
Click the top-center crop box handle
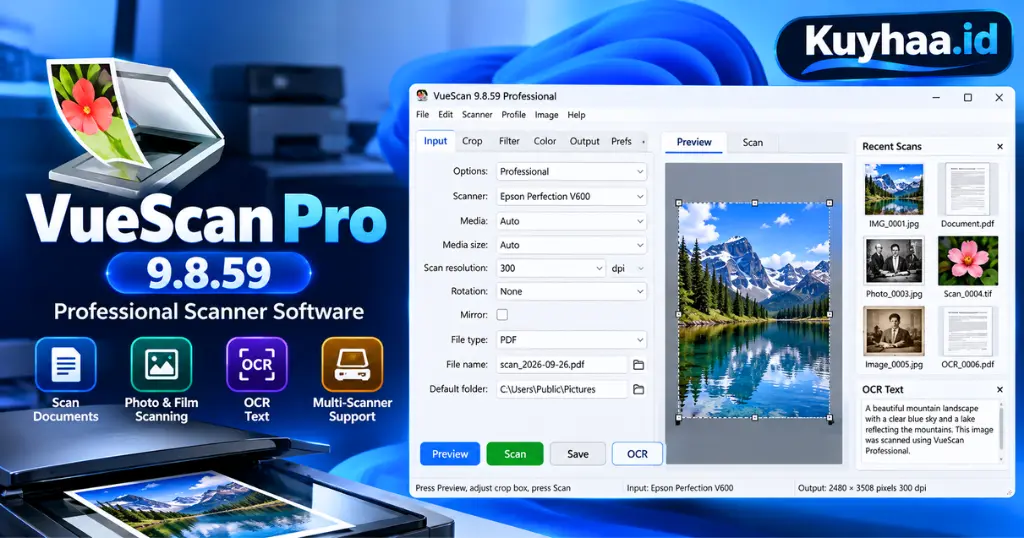pyautogui.click(x=754, y=203)
